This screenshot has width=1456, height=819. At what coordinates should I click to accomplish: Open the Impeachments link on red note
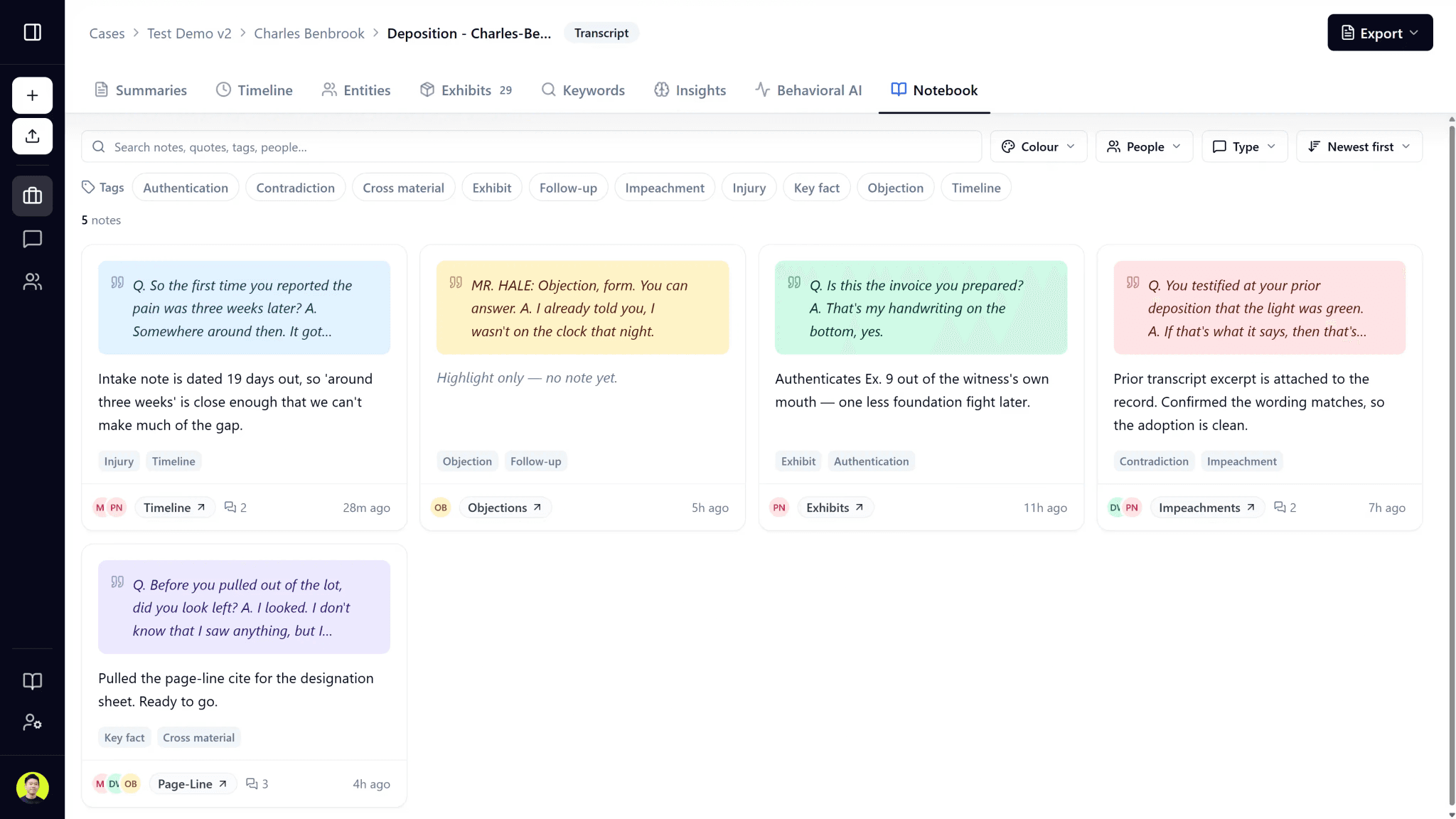coord(1206,508)
